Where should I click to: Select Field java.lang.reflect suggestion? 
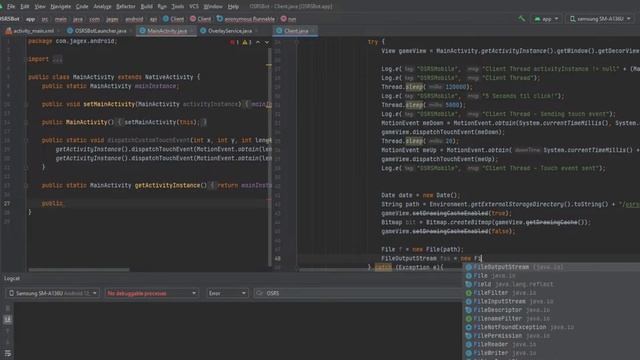552,284
